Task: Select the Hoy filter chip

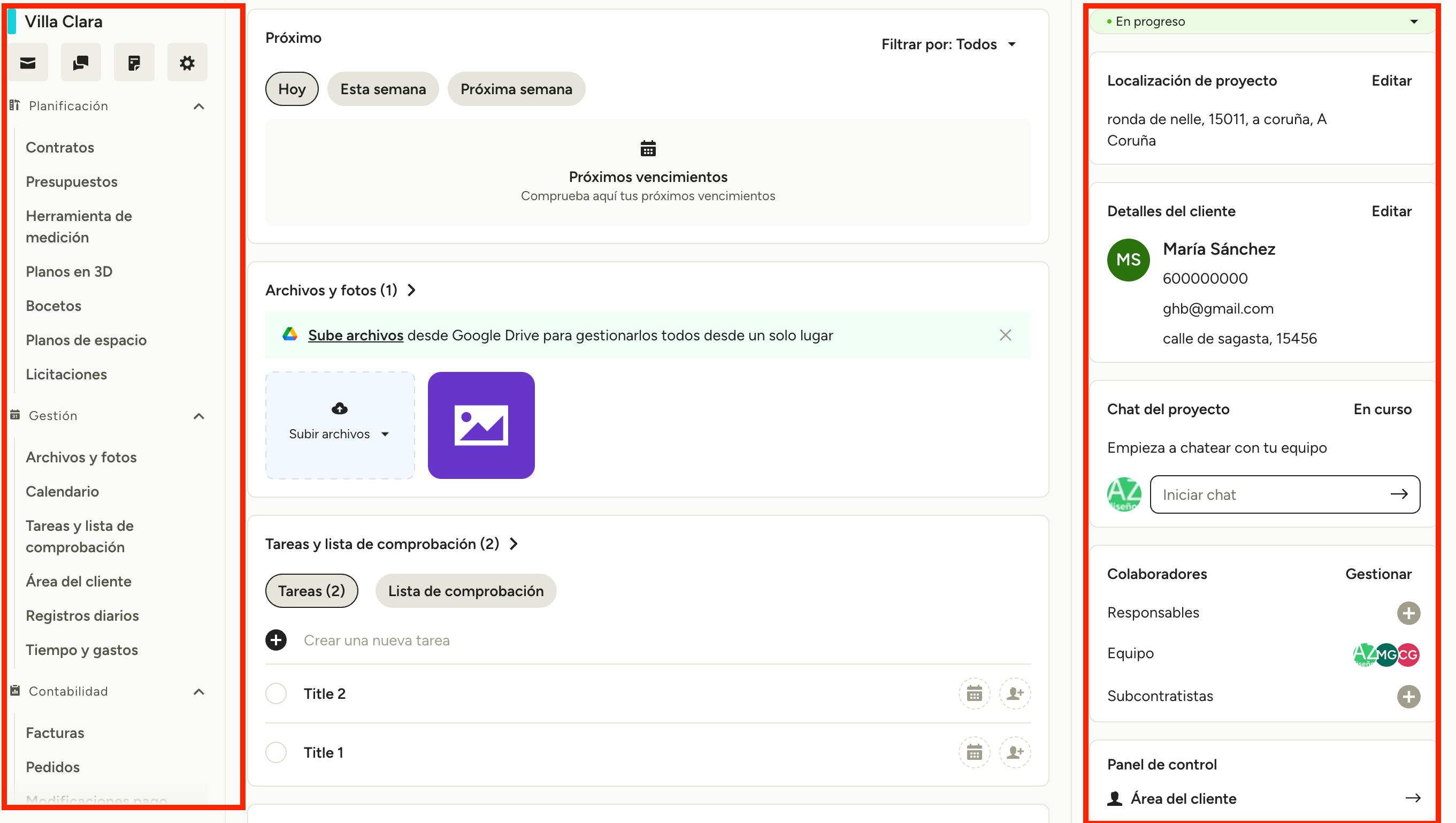Action: coord(292,89)
